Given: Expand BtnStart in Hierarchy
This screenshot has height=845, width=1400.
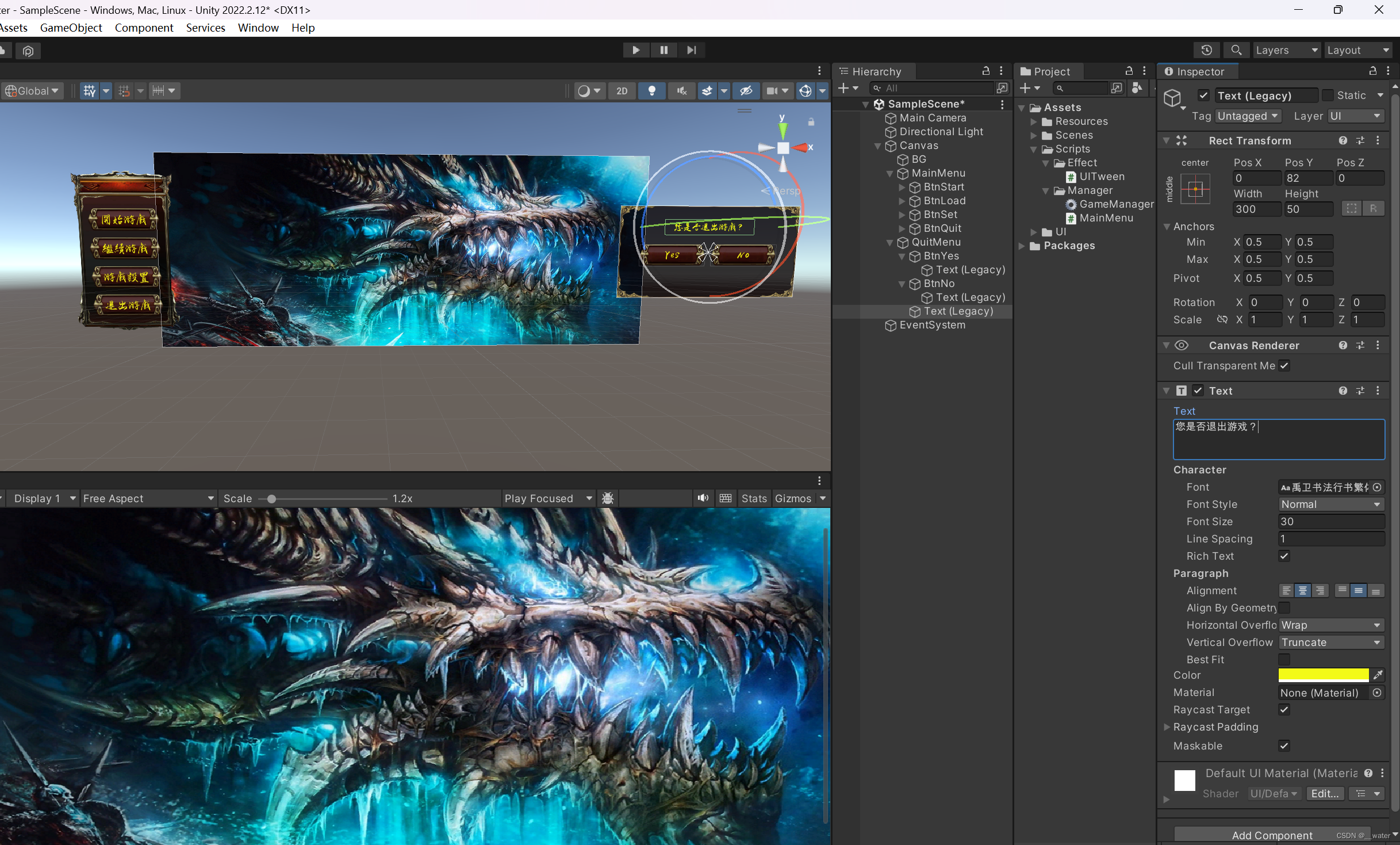Looking at the screenshot, I should [x=902, y=187].
